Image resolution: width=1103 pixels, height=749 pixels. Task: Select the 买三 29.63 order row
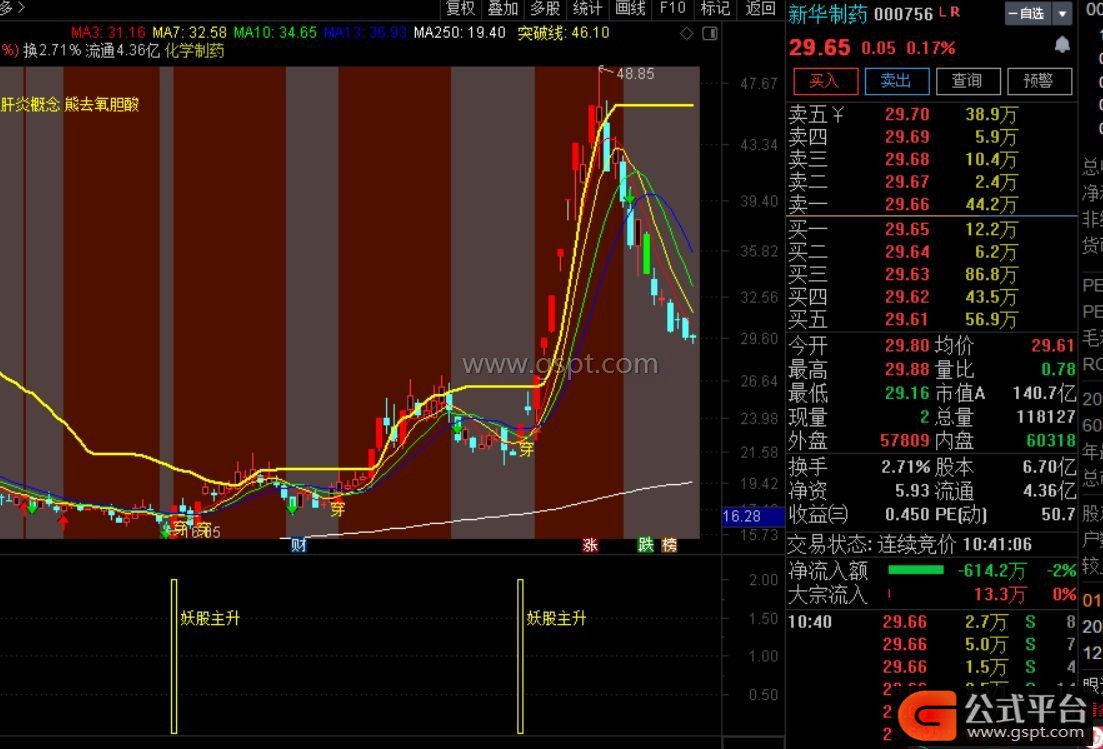click(931, 274)
